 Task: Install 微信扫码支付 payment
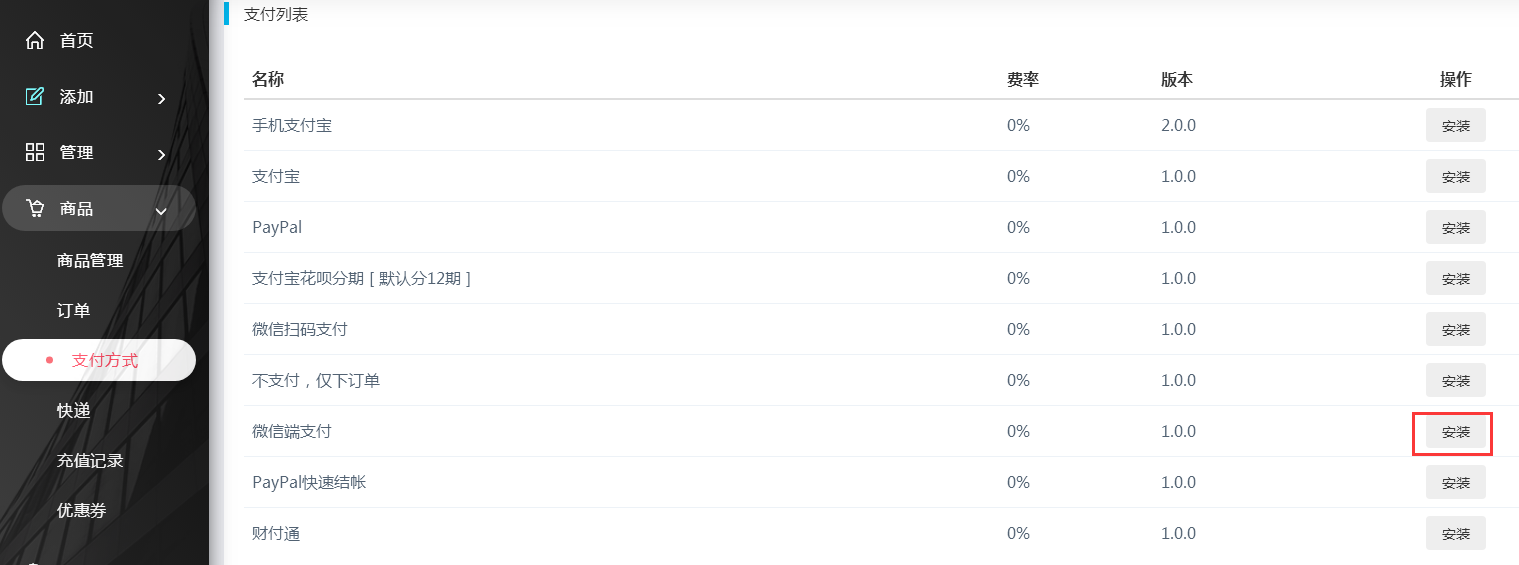click(x=1455, y=330)
